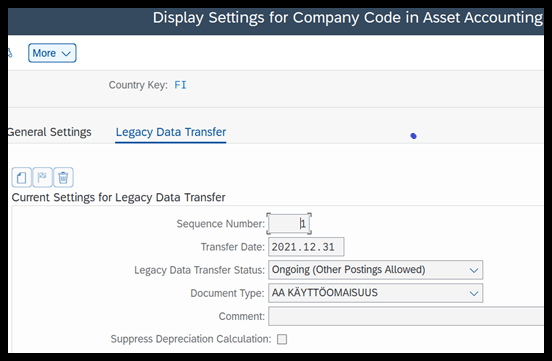Click the Sequence Number field
This screenshot has width=552, height=361.
289,224
